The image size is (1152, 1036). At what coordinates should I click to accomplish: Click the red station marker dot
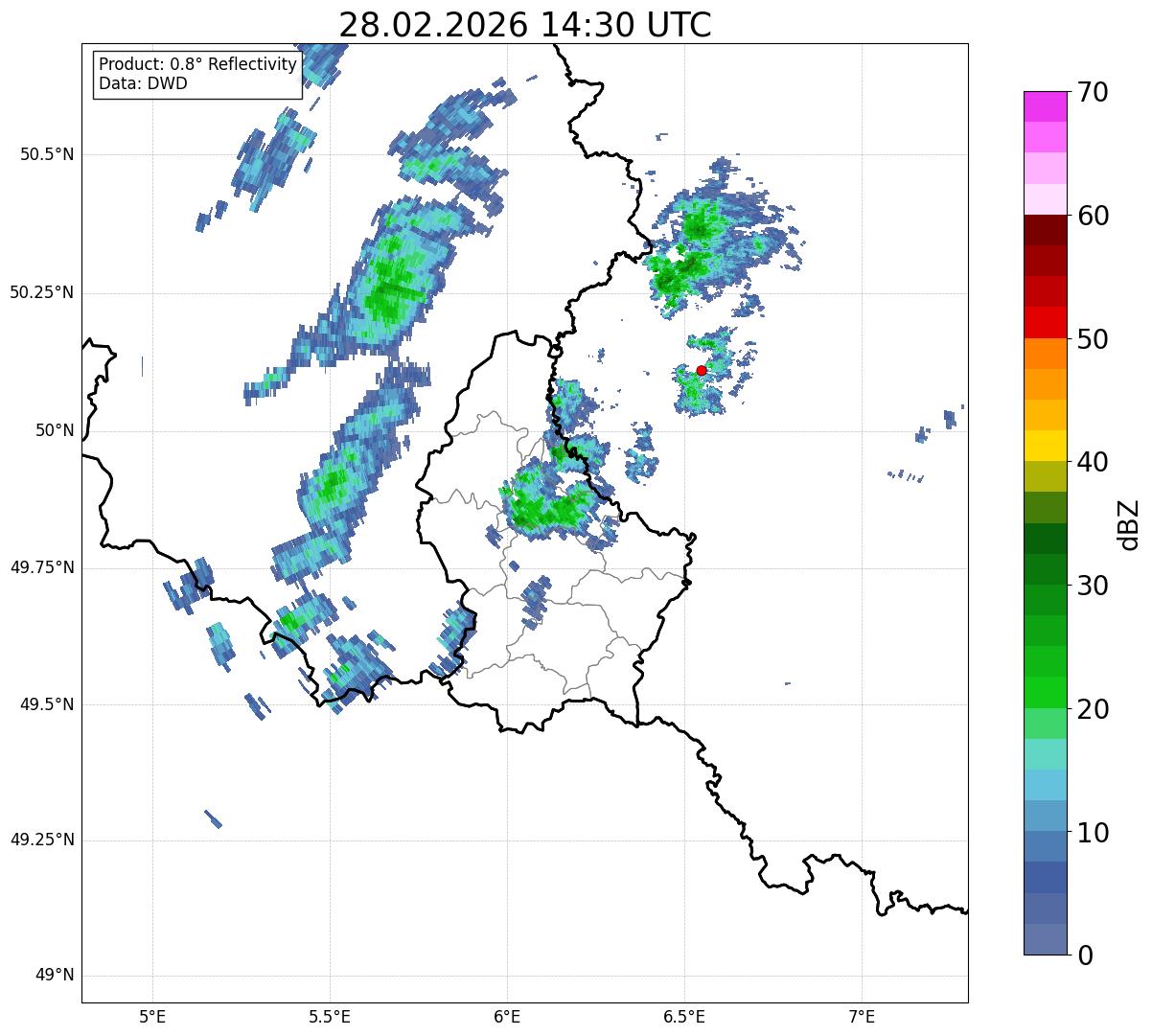(x=701, y=370)
